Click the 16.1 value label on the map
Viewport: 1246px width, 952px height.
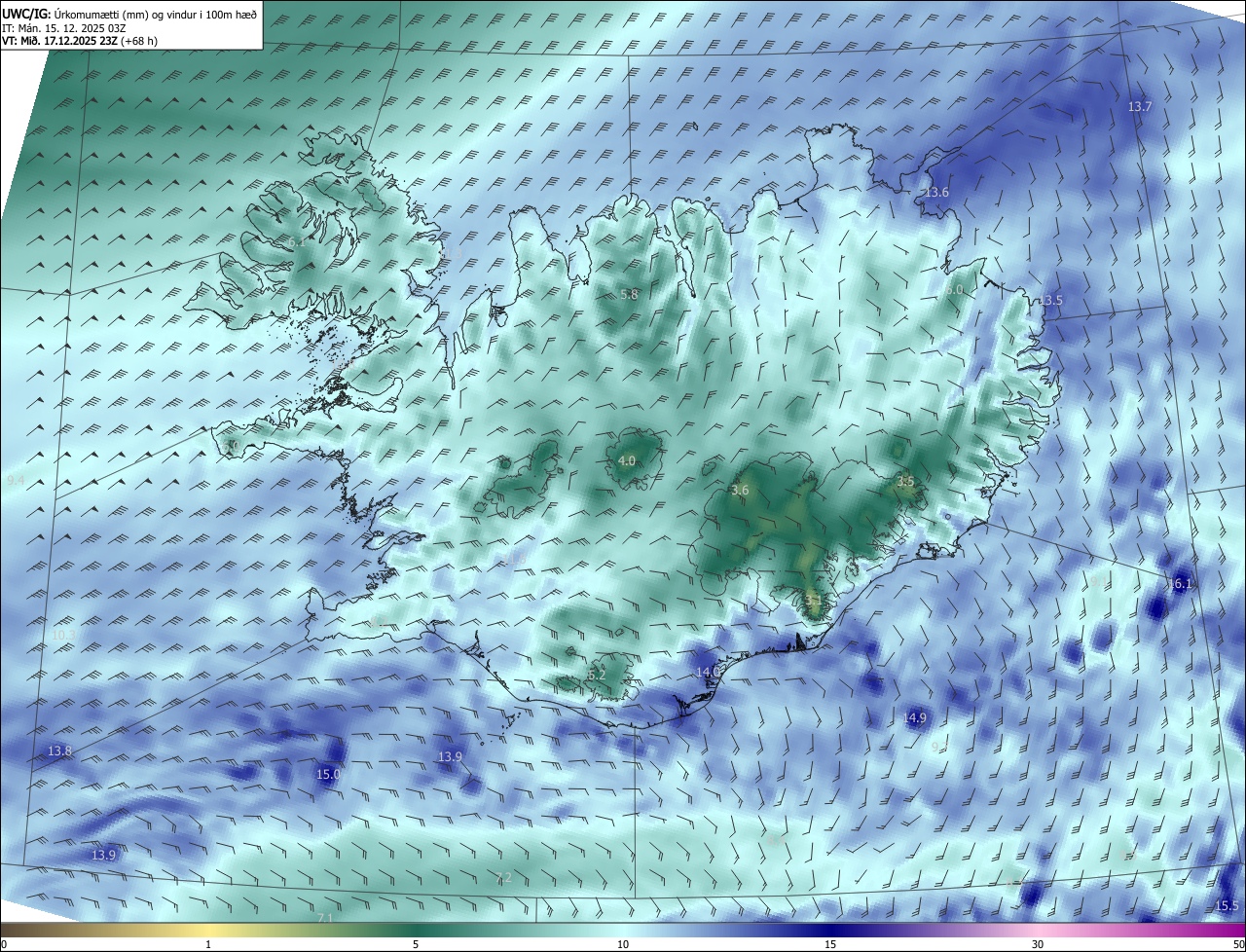(x=1180, y=584)
